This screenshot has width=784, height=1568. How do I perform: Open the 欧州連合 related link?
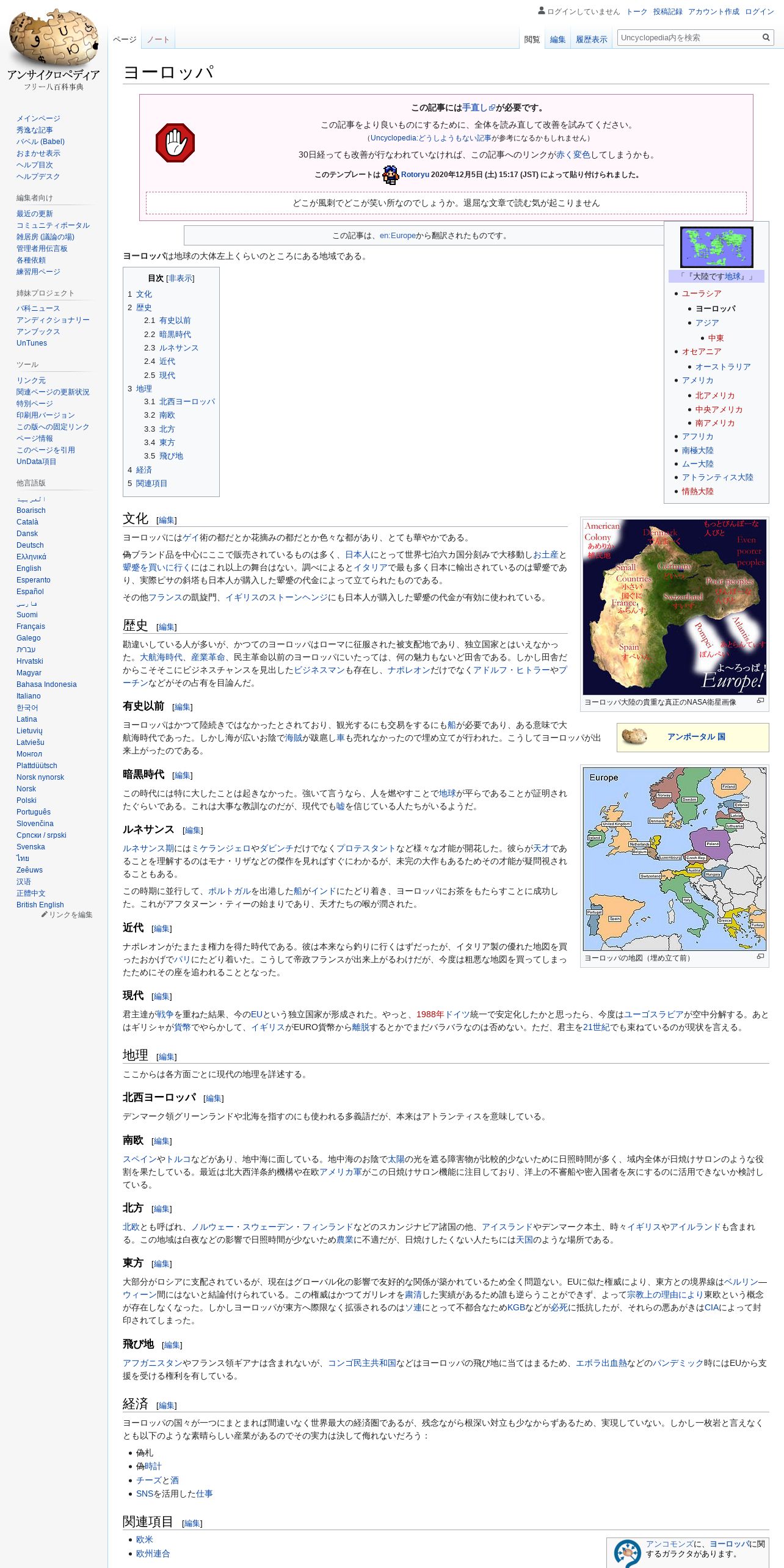point(153,1554)
